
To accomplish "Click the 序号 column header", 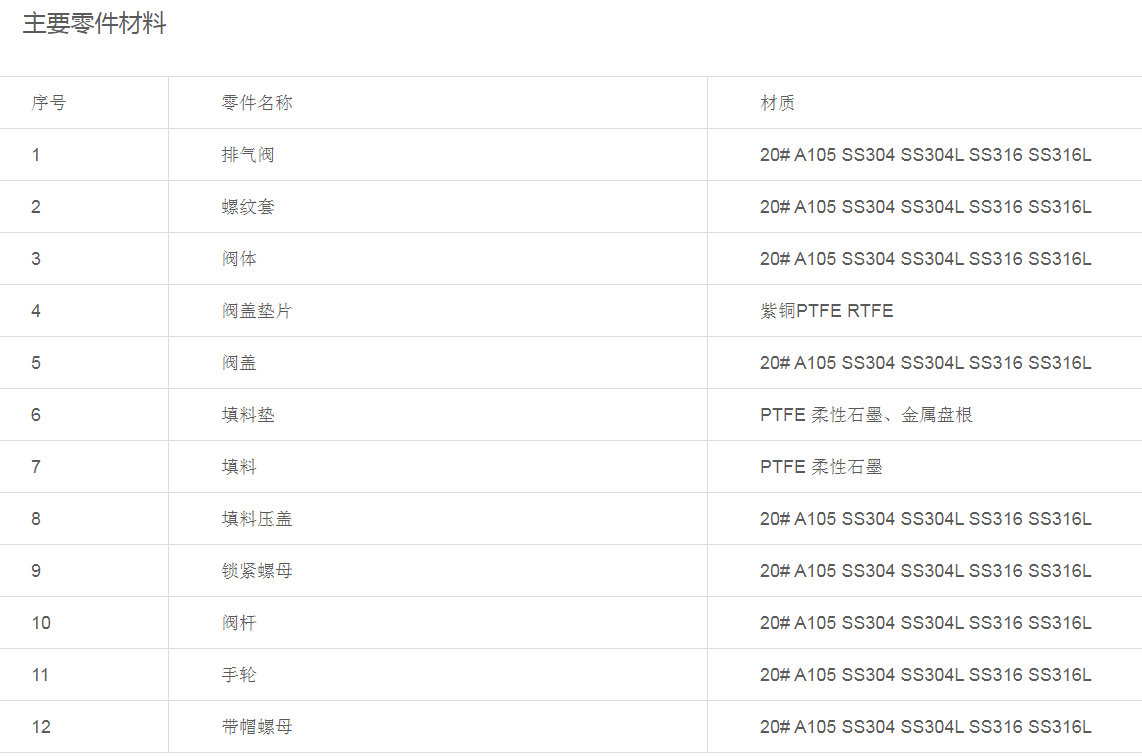I will pyautogui.click(x=49, y=103).
